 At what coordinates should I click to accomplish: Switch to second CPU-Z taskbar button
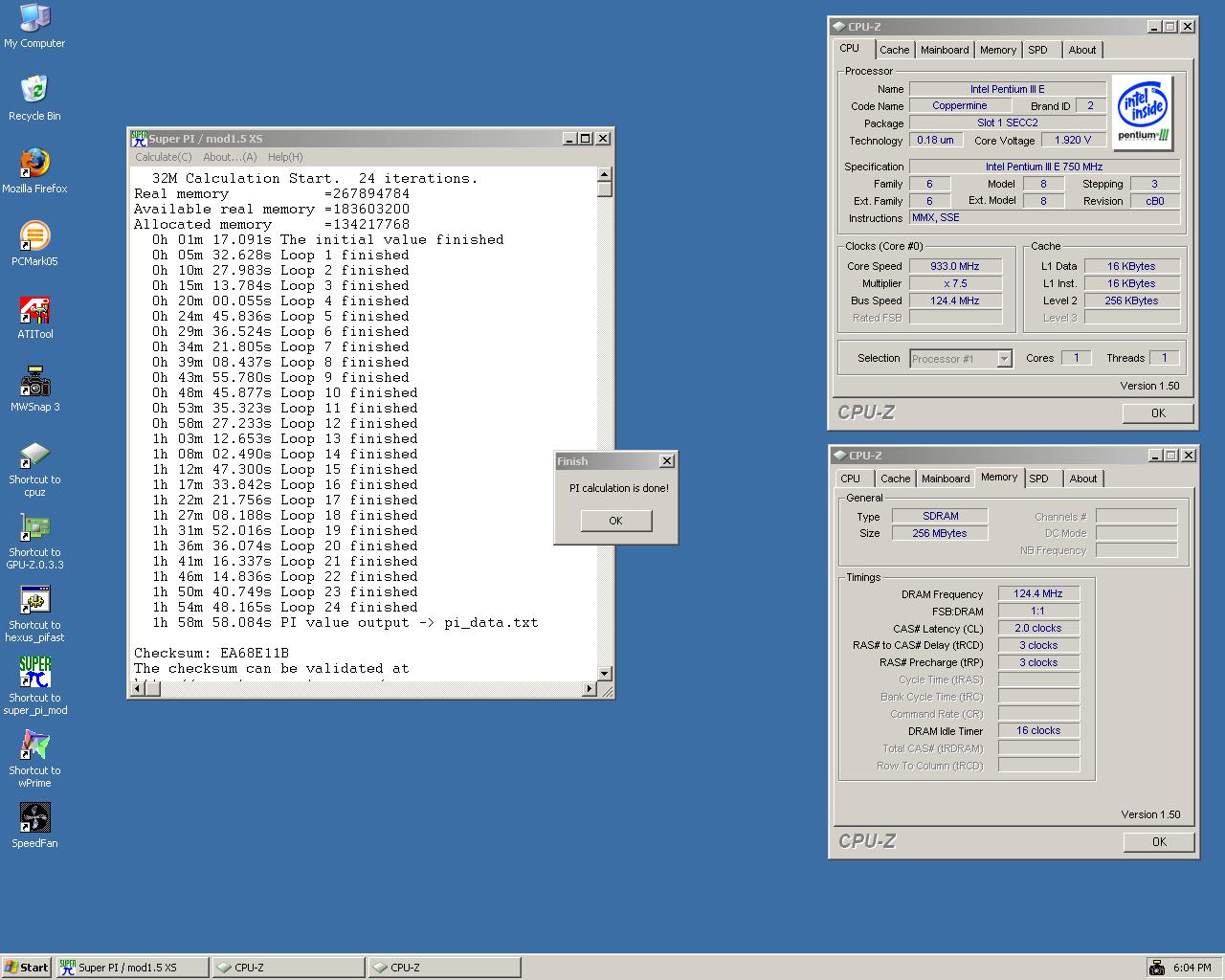click(444, 968)
